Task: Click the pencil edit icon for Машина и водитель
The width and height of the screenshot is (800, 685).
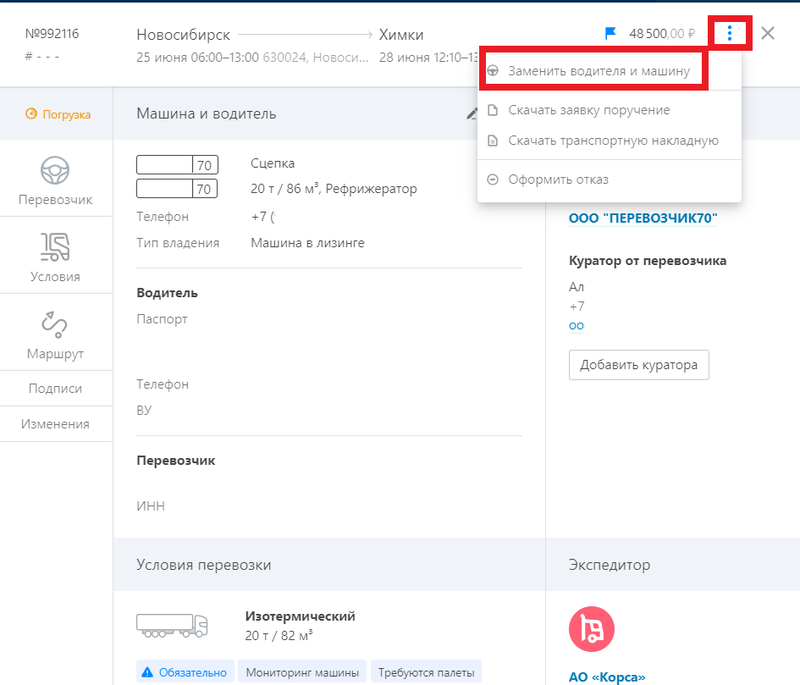Action: (472, 114)
